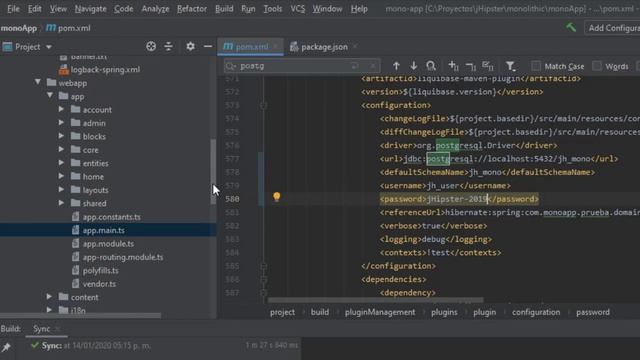Image resolution: width=640 pixels, height=360 pixels.
Task: Expand the content folder
Action: [x=49, y=297]
